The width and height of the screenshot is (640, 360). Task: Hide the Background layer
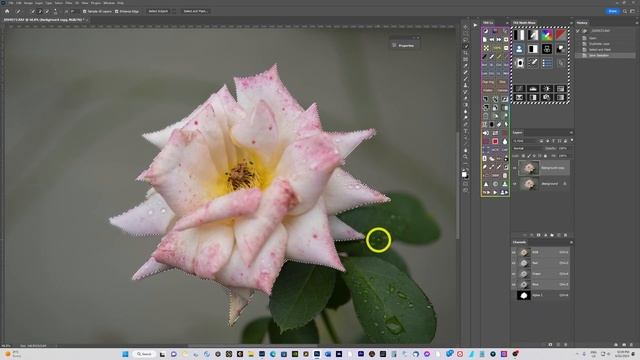pyautogui.click(x=515, y=184)
